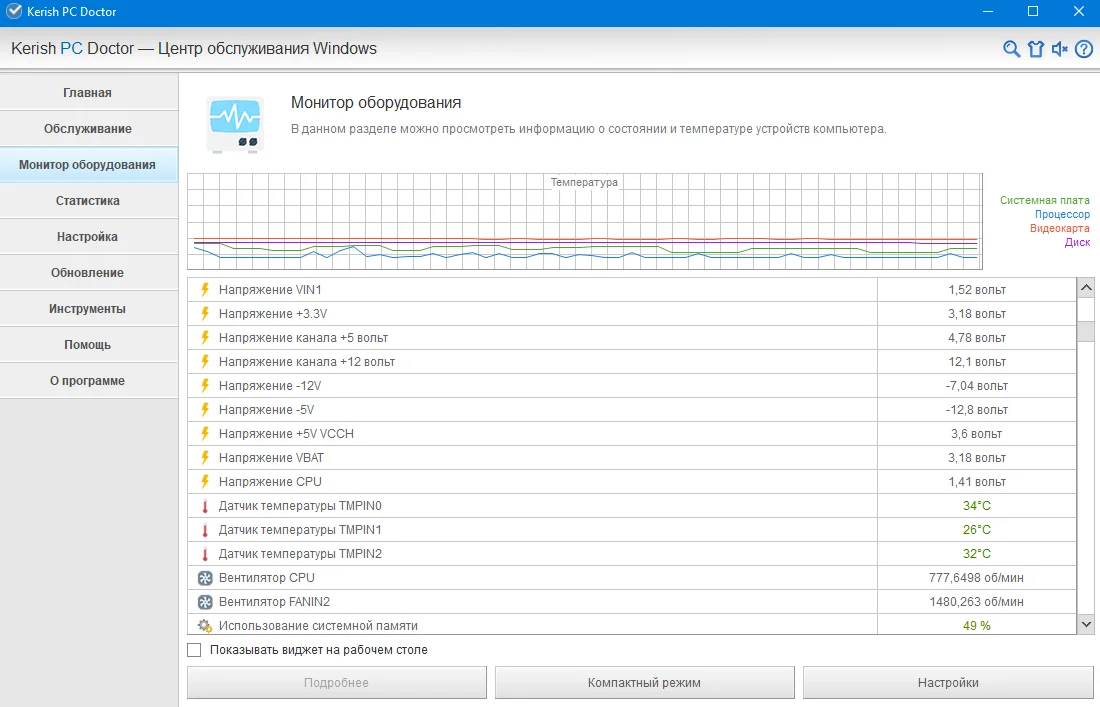Enable the desktop widget checkbox
Viewport: 1100px width, 707px height.
[x=194, y=650]
